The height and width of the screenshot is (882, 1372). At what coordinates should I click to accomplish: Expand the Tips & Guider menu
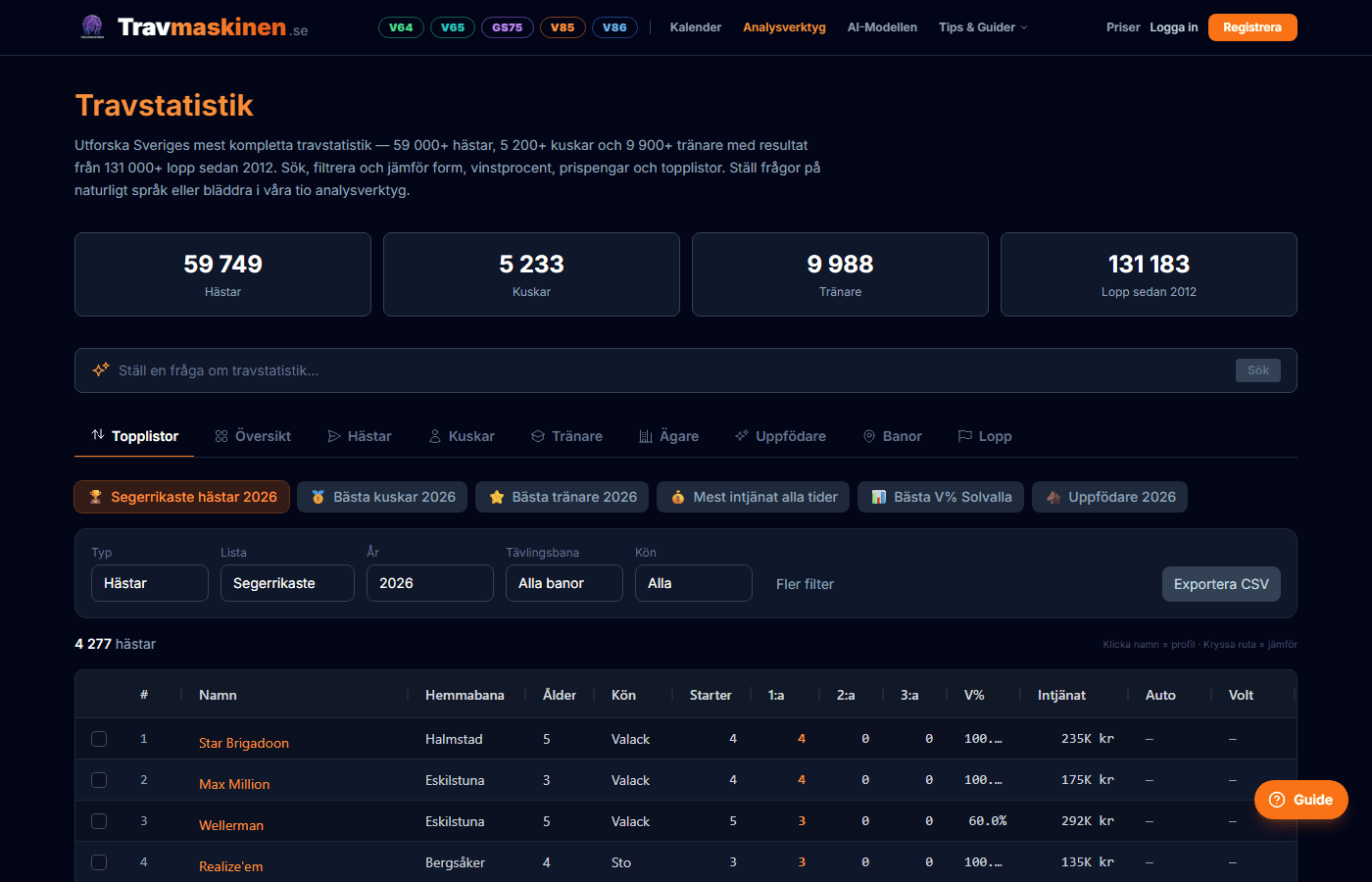coord(982,27)
